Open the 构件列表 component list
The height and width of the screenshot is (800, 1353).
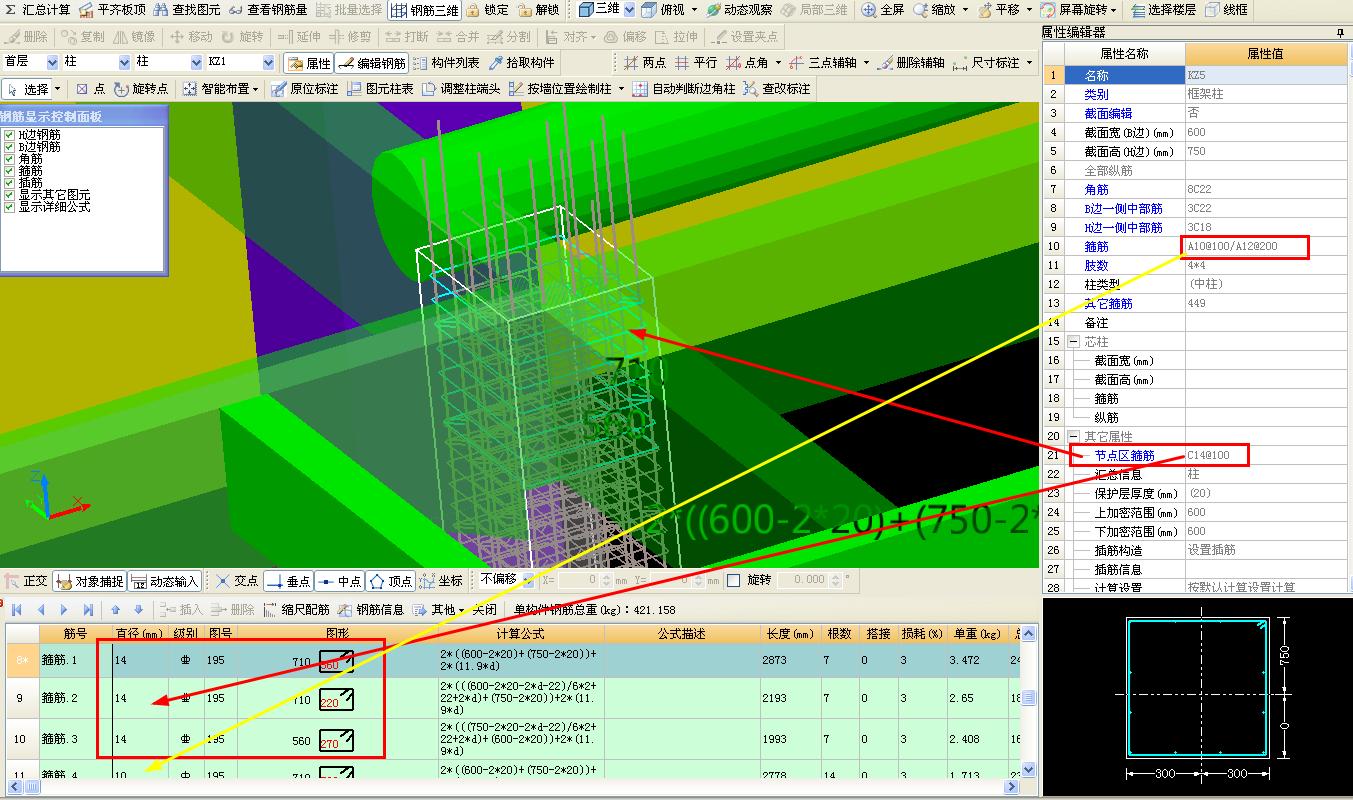point(446,63)
